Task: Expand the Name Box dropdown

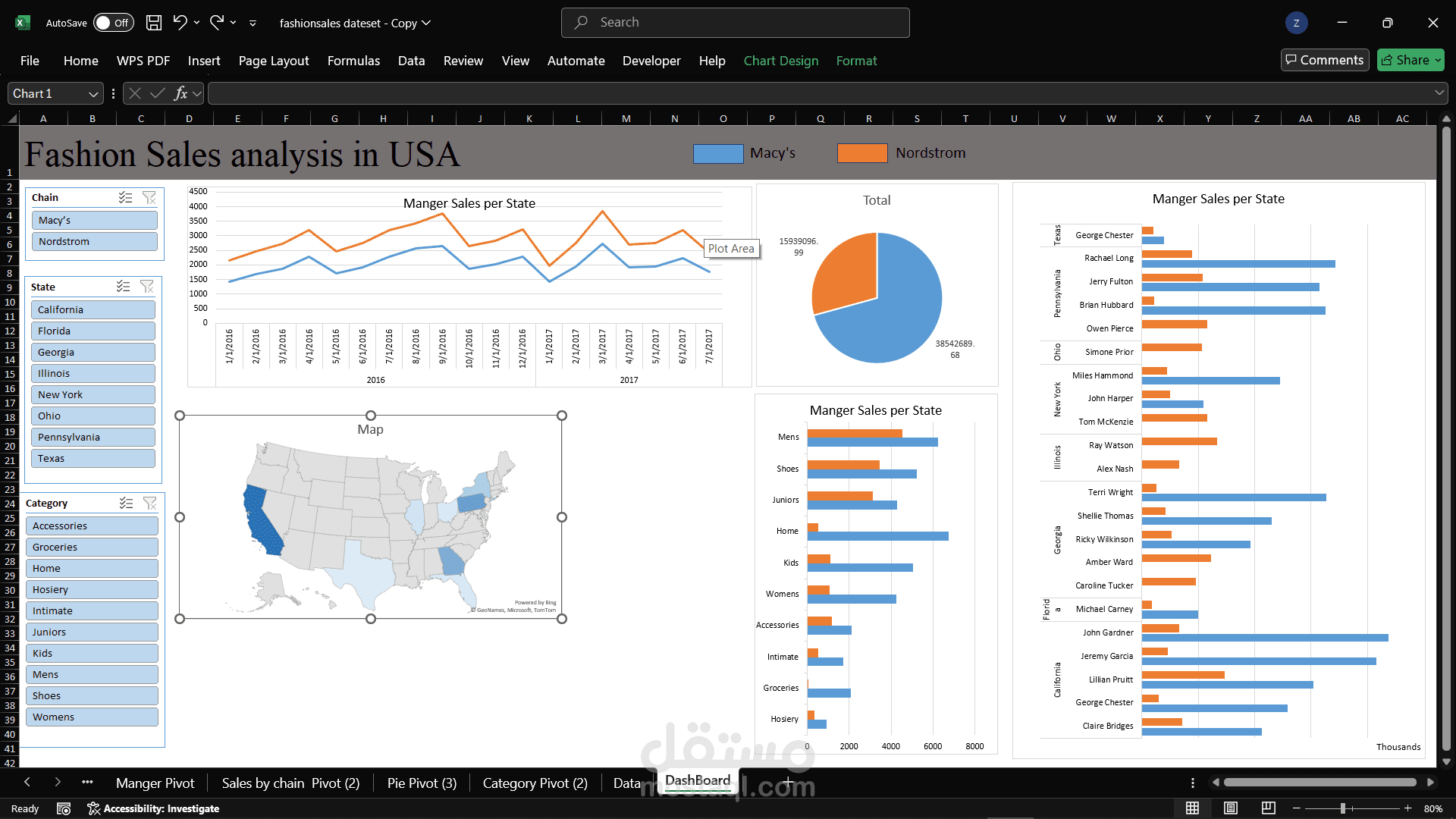Action: pos(93,94)
